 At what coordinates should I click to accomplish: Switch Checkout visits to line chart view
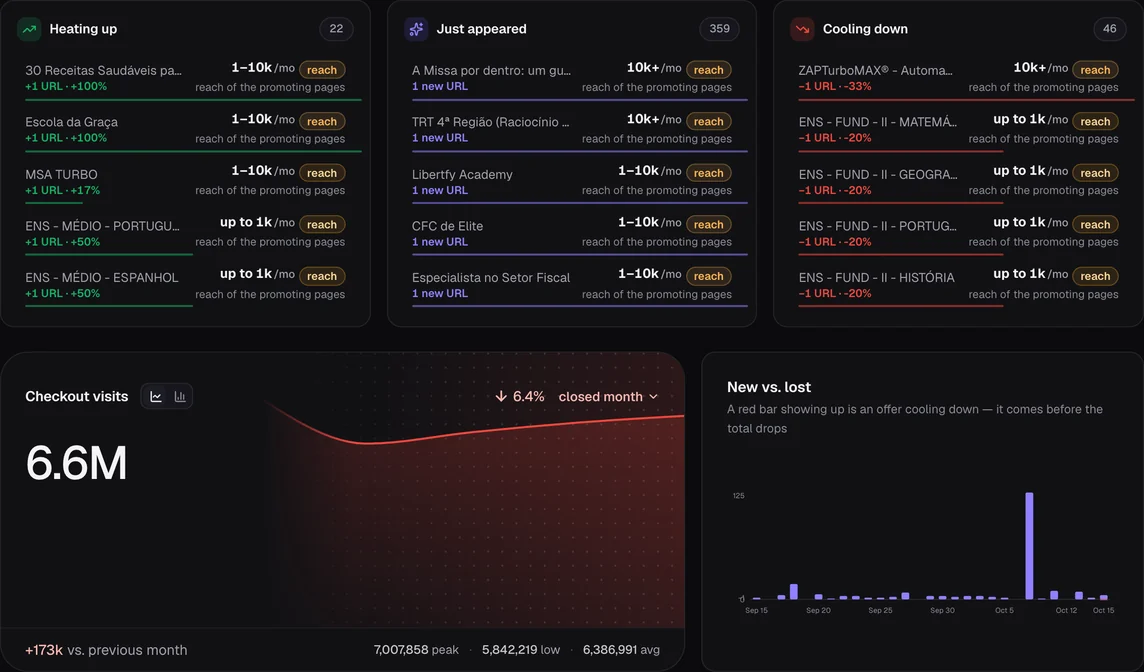coord(156,396)
